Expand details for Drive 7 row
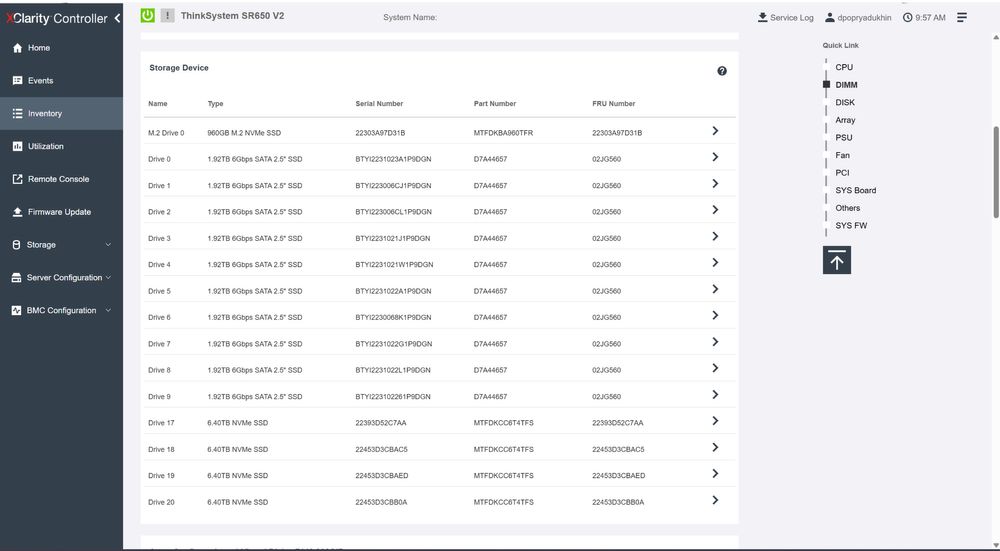The image size is (1000, 551). click(x=715, y=342)
